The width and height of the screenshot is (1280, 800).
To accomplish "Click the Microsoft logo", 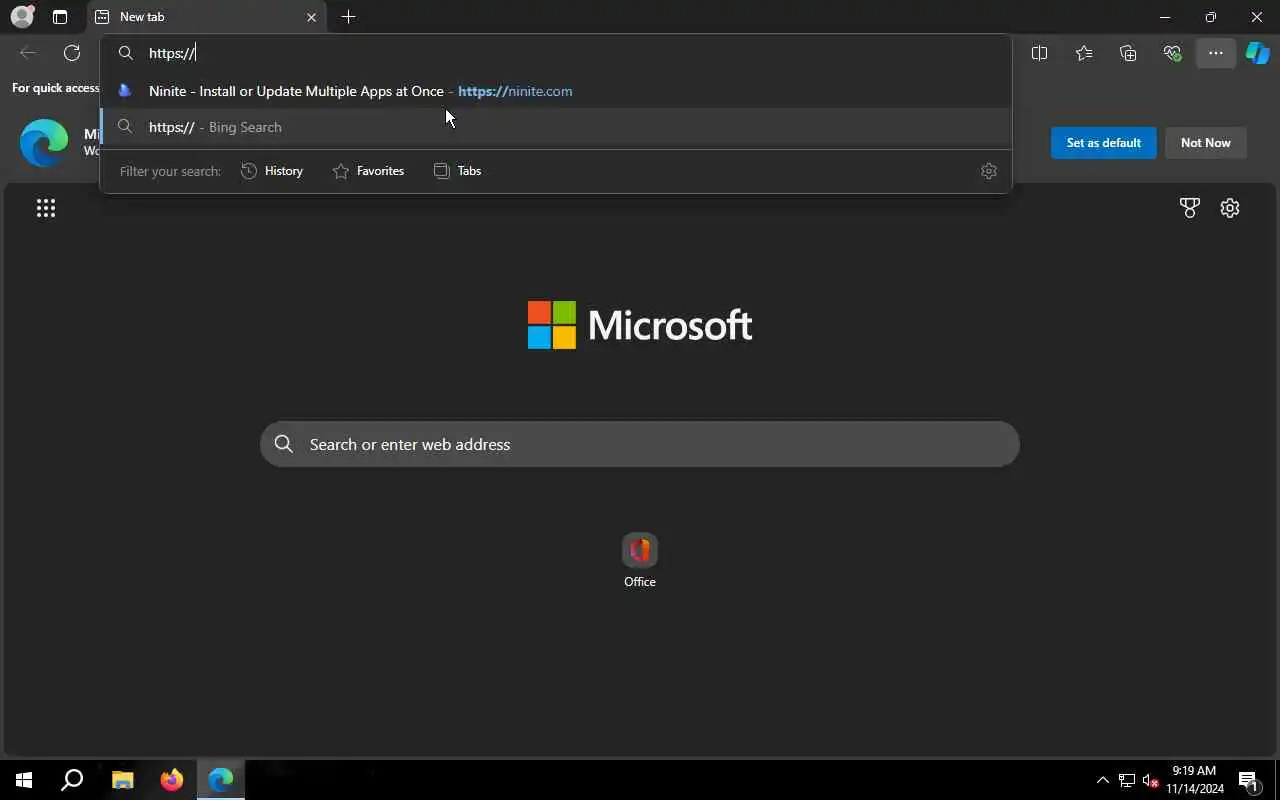I will pyautogui.click(x=640, y=325).
